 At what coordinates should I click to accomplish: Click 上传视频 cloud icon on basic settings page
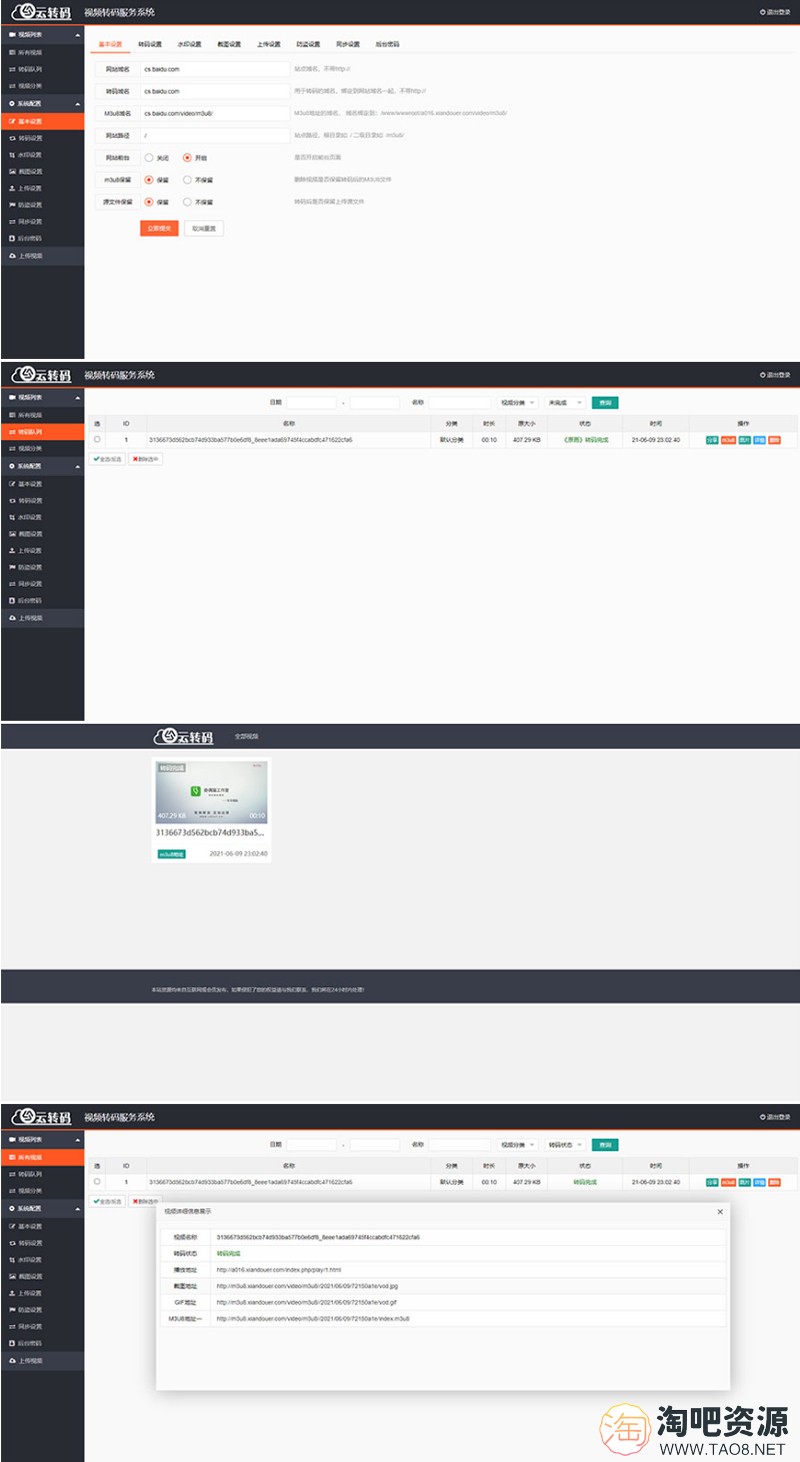pos(12,256)
